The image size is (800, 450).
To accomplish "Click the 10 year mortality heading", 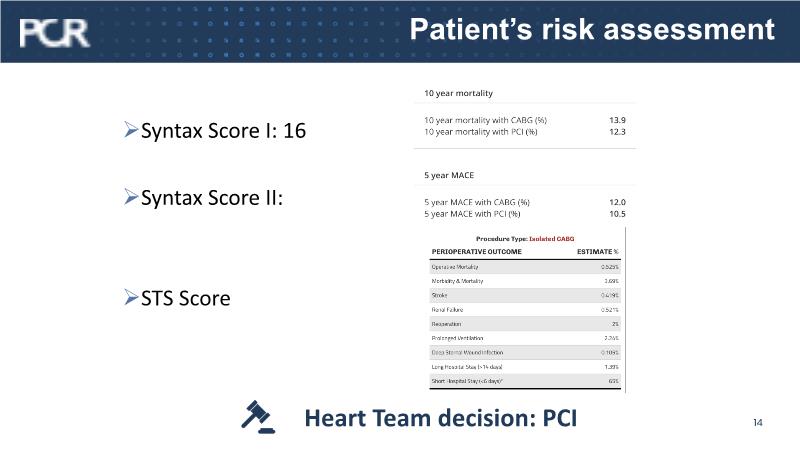I will pos(459,93).
